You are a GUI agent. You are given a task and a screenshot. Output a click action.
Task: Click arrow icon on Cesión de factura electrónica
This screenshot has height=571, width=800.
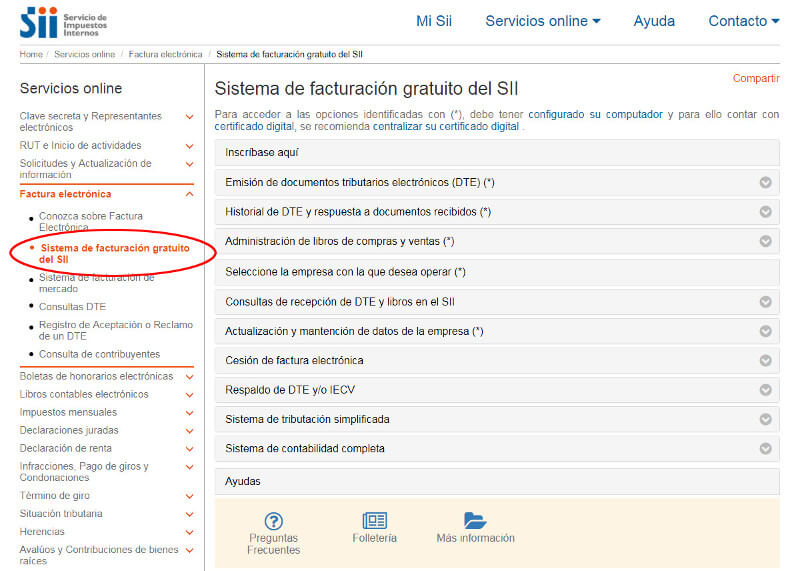pos(766,360)
